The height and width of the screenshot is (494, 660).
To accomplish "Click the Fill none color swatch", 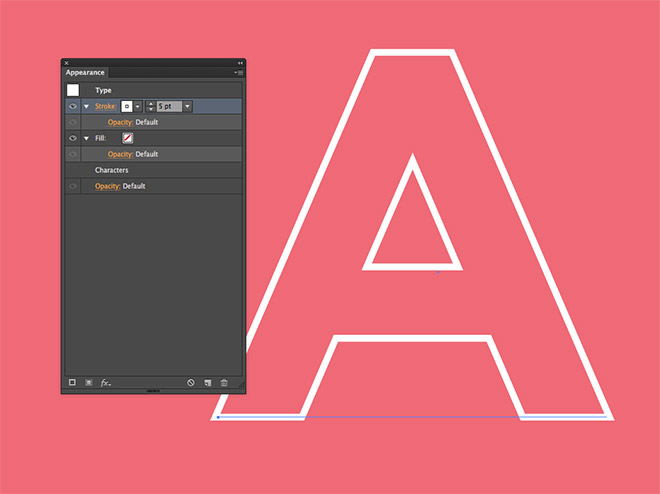I will click(x=128, y=138).
